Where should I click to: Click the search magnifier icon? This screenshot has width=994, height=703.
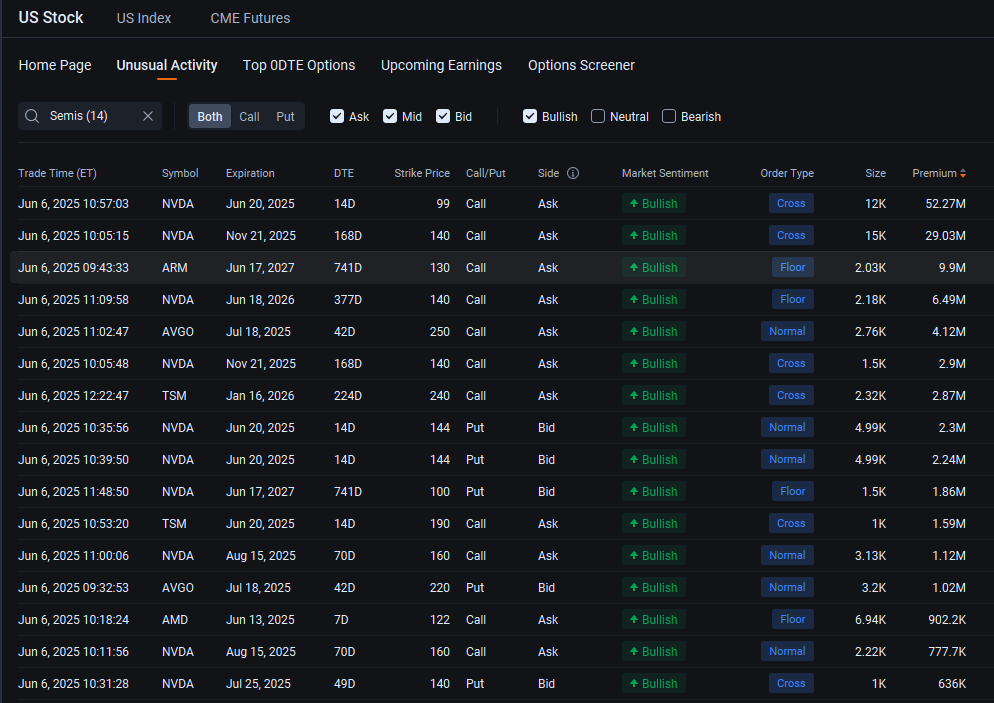pos(32,116)
